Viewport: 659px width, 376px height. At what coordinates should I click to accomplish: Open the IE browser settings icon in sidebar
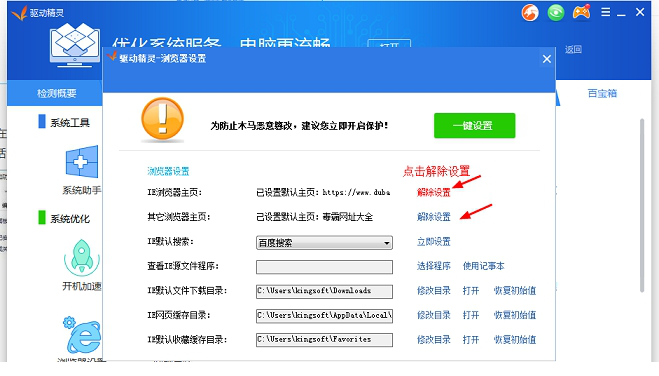(82, 336)
